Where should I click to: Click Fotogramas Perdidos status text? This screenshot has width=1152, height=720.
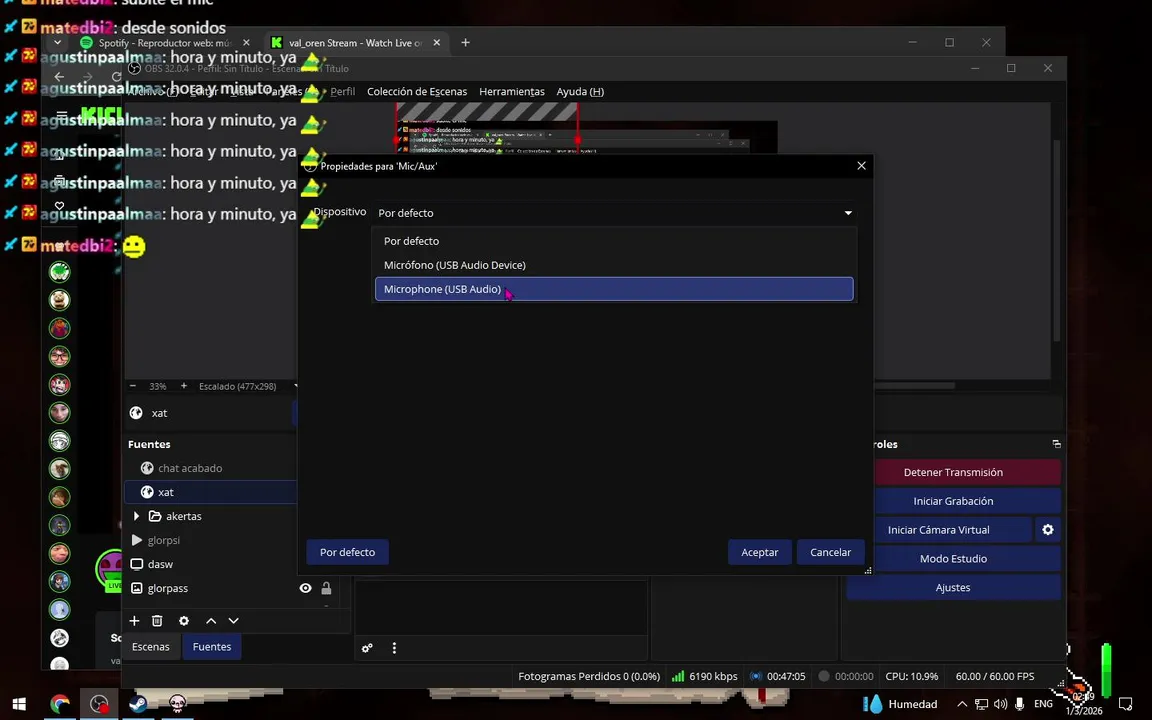[x=588, y=676]
